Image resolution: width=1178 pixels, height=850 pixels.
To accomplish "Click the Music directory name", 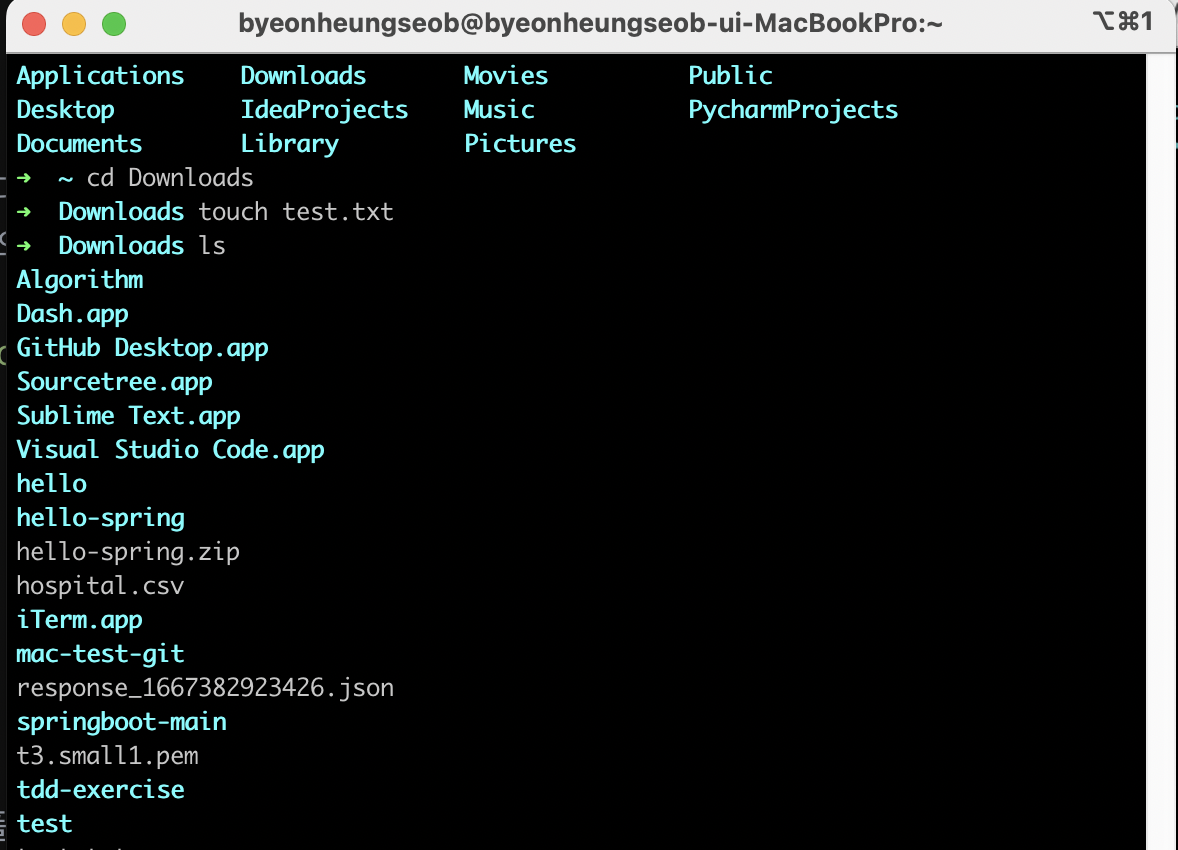I will 499,110.
